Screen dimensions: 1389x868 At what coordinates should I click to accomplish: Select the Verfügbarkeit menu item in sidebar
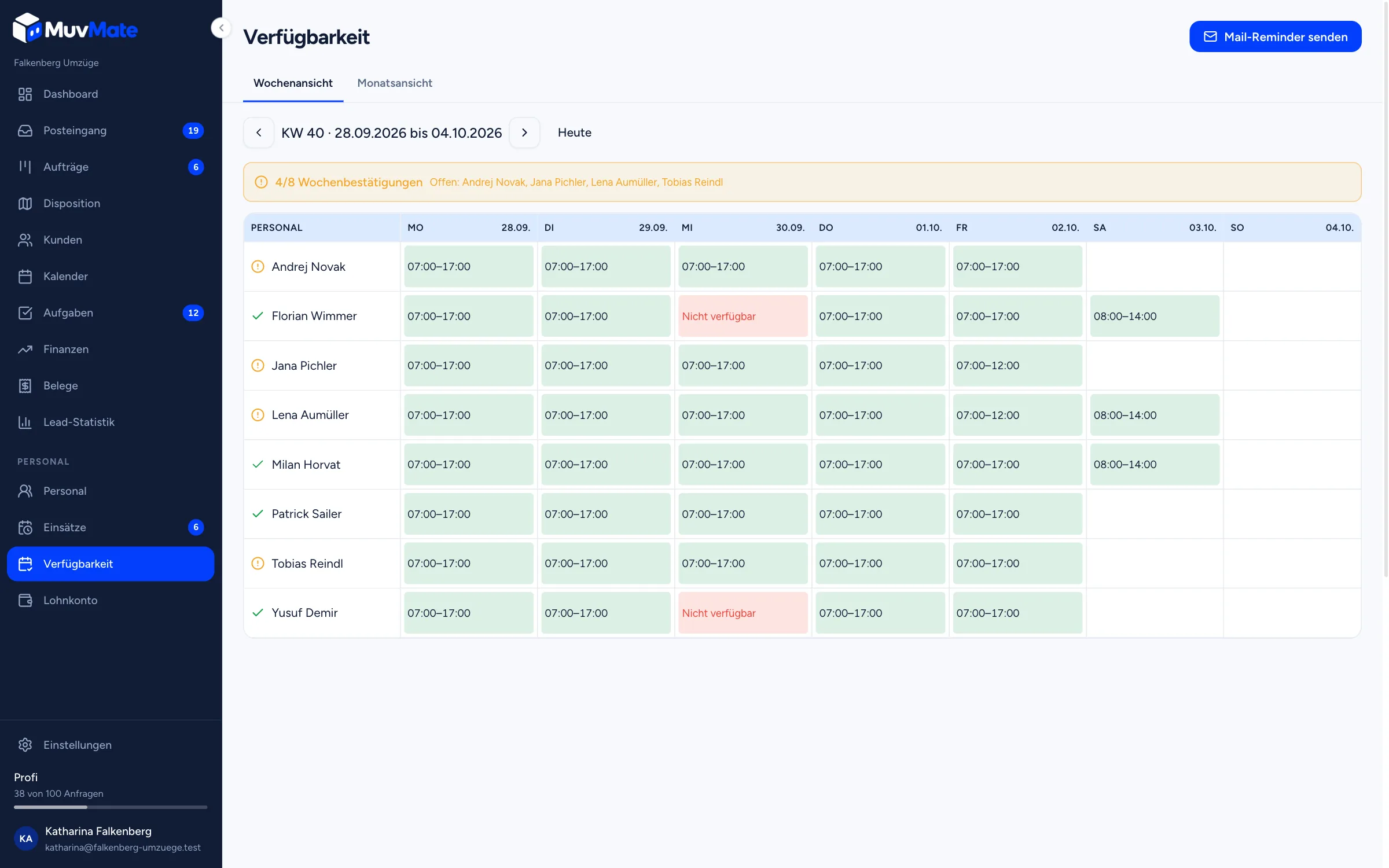(x=111, y=564)
